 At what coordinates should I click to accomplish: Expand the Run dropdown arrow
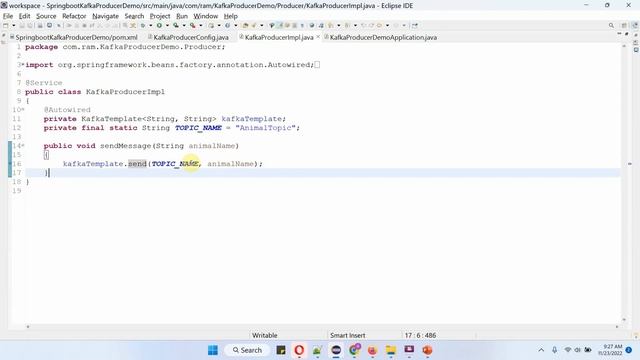(x=167, y=25)
